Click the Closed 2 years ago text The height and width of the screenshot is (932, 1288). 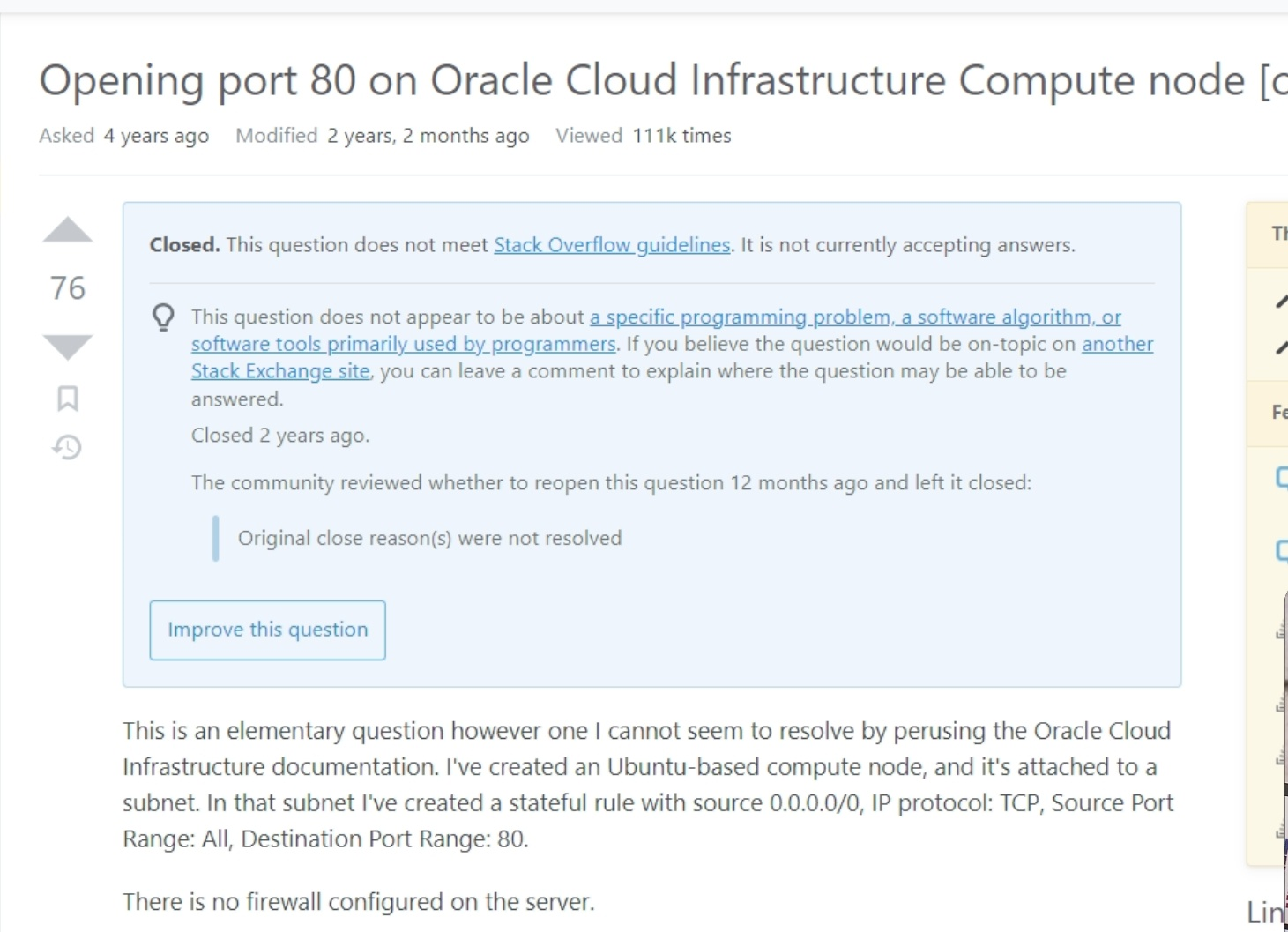pyautogui.click(x=280, y=436)
